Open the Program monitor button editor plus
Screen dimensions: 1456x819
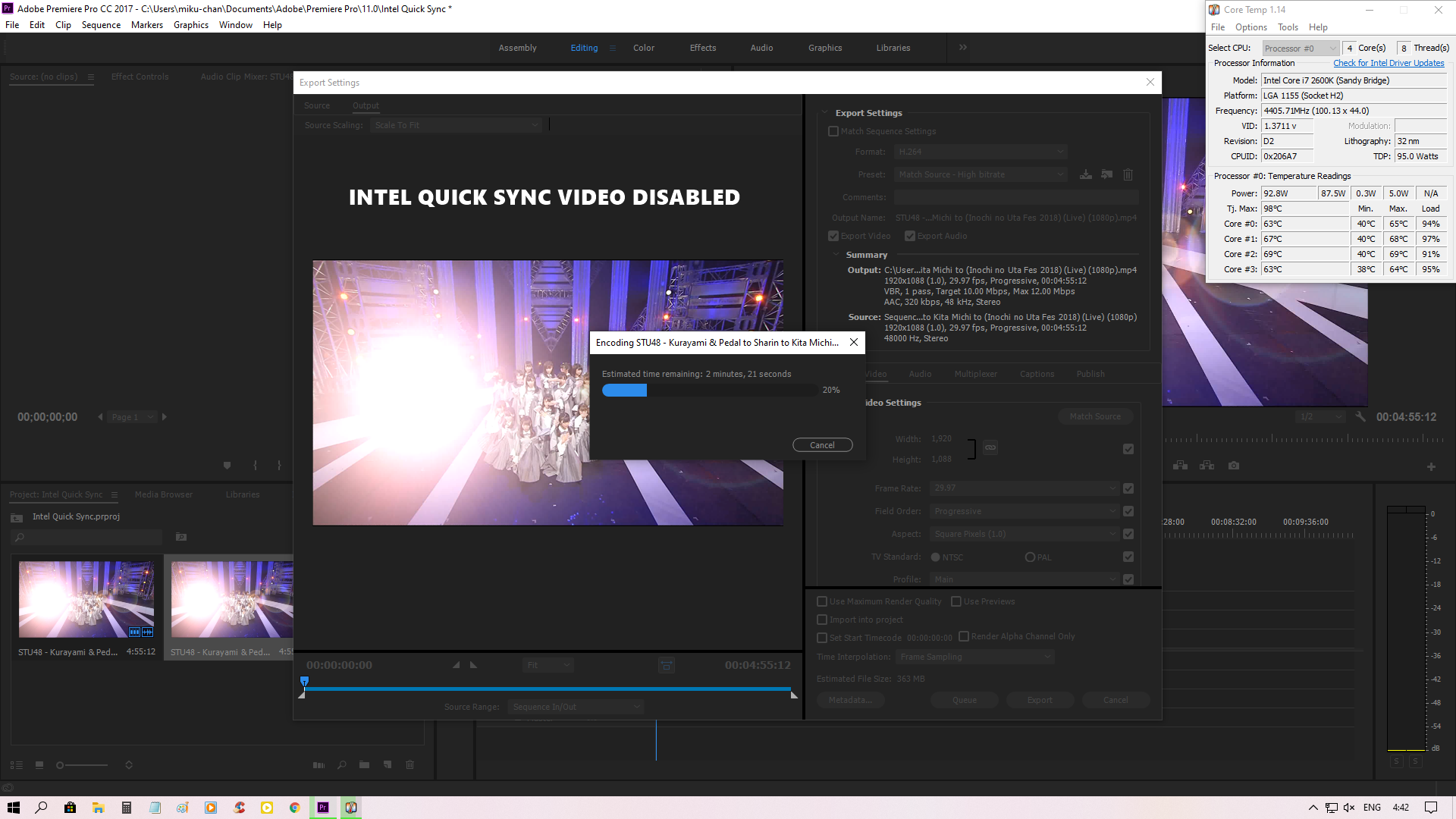pyautogui.click(x=1431, y=466)
